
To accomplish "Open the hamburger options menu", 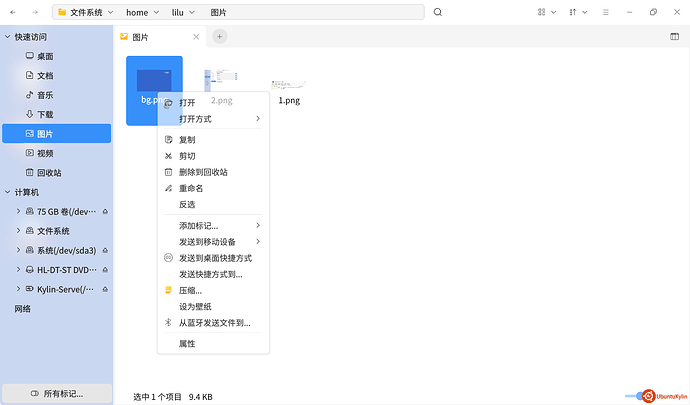I will pyautogui.click(x=606, y=12).
